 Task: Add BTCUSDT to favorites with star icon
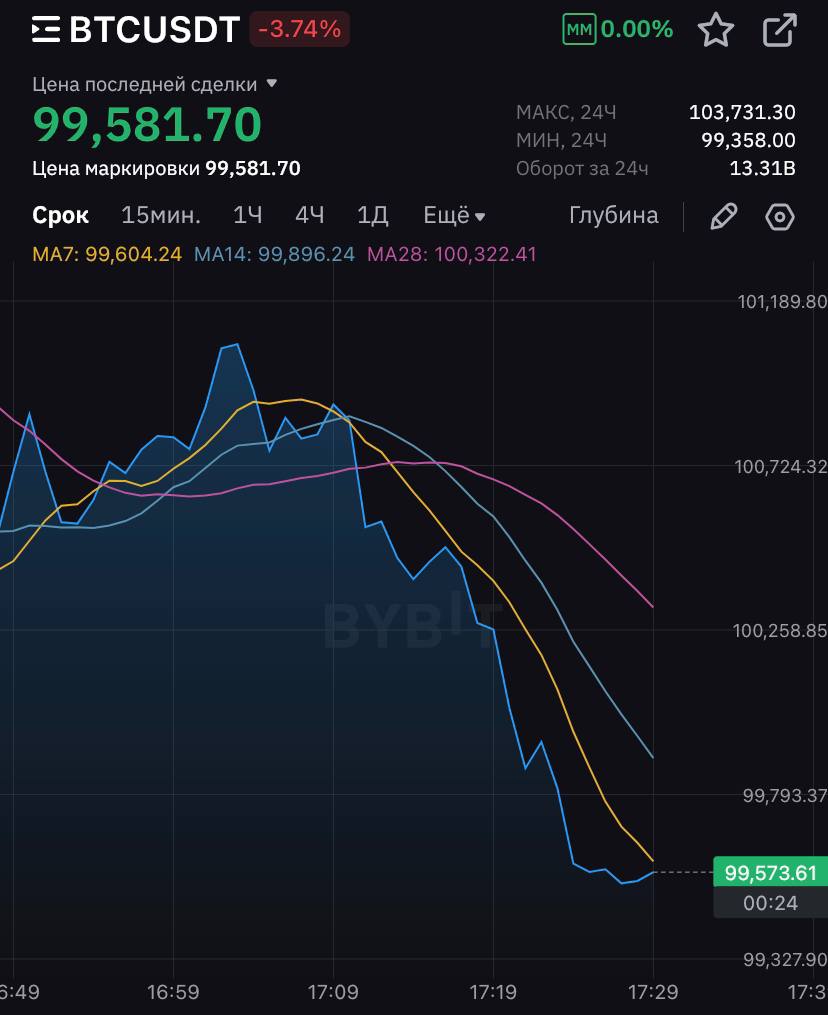coord(715,30)
